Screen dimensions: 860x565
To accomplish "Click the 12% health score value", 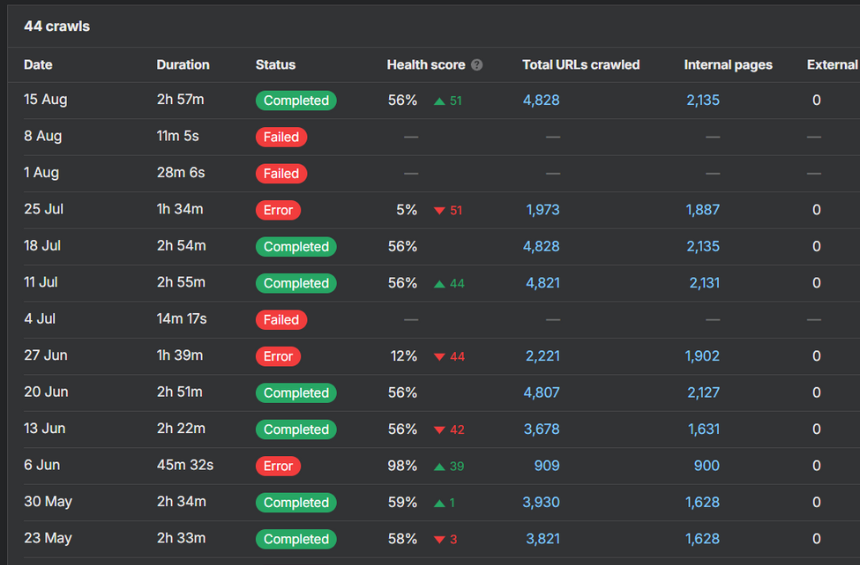I will (x=404, y=356).
